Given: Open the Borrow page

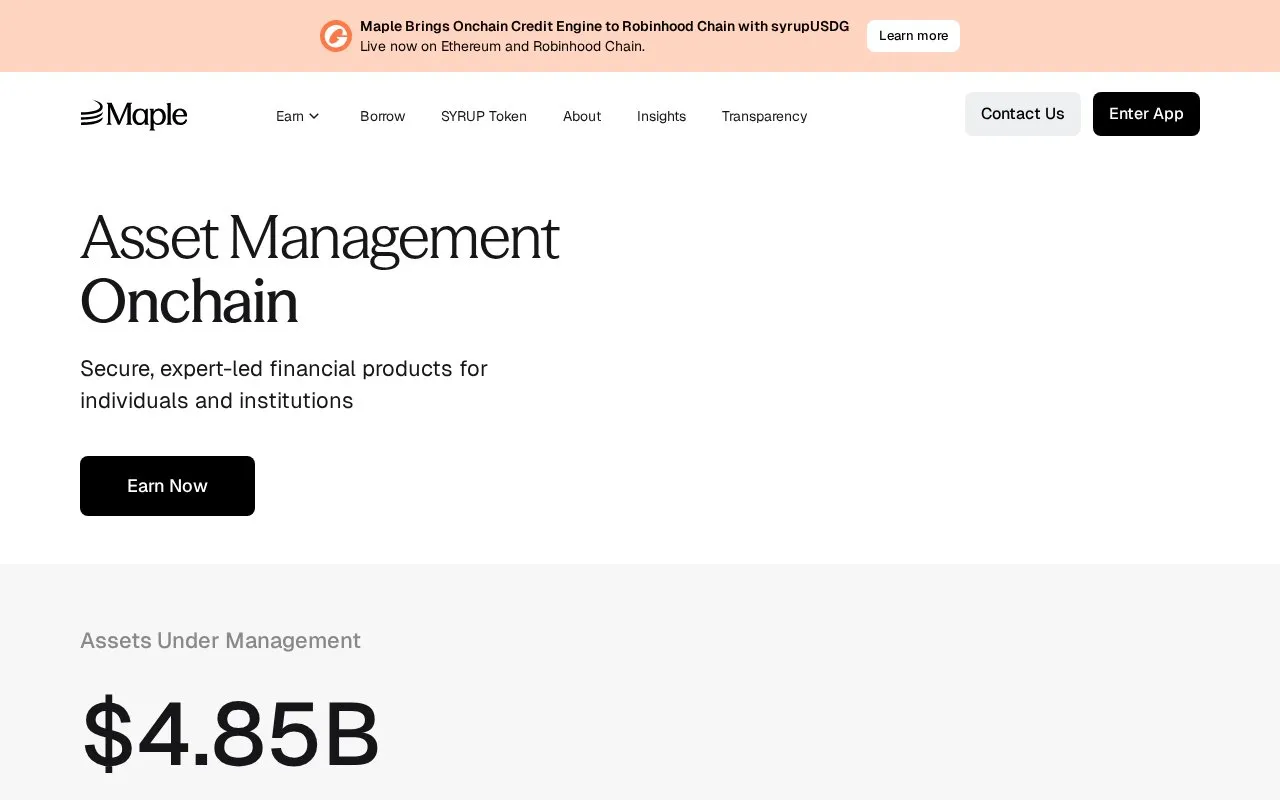Looking at the screenshot, I should coord(382,116).
